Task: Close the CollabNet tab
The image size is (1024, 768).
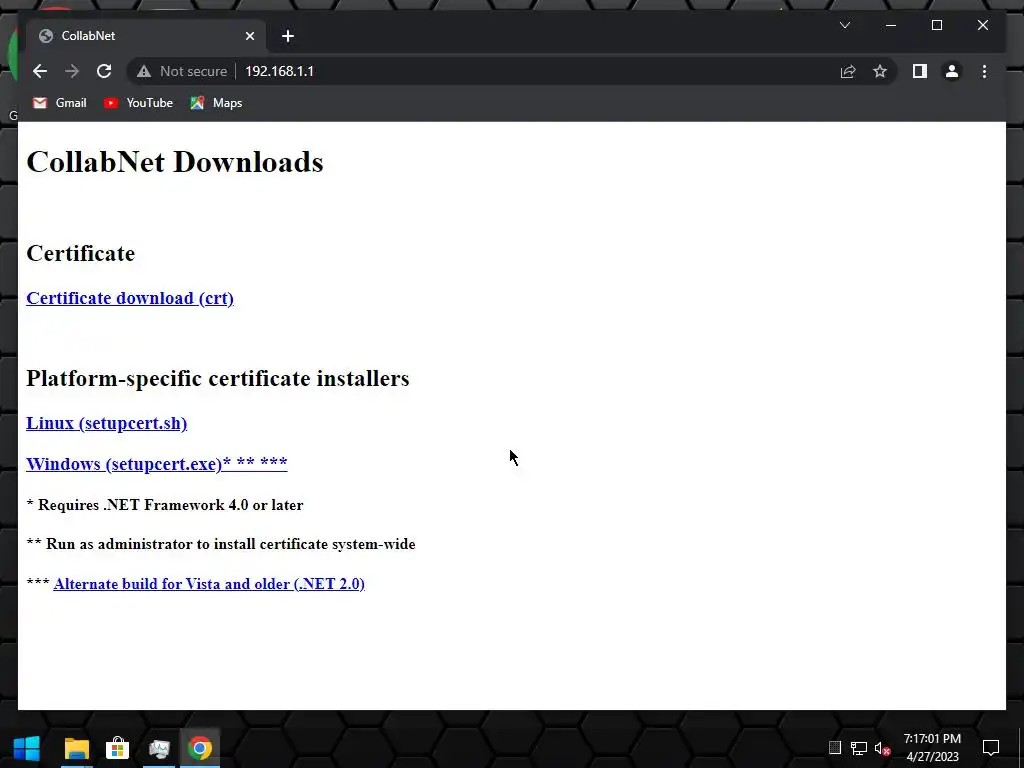Action: [249, 36]
